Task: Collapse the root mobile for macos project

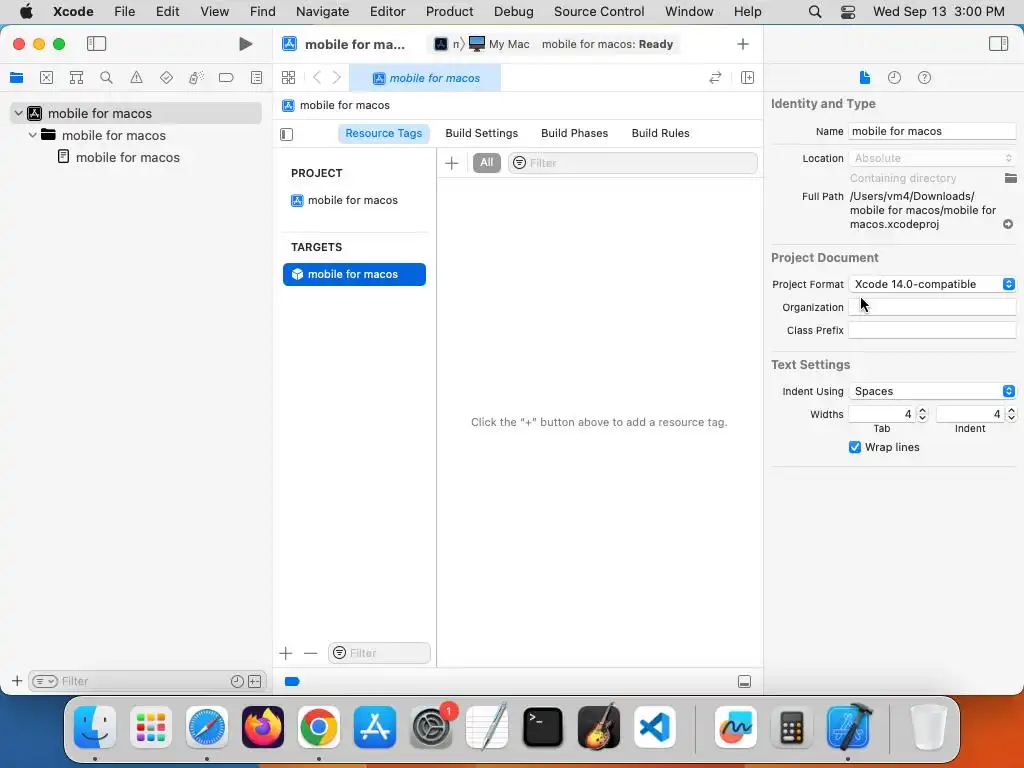Action: click(18, 114)
